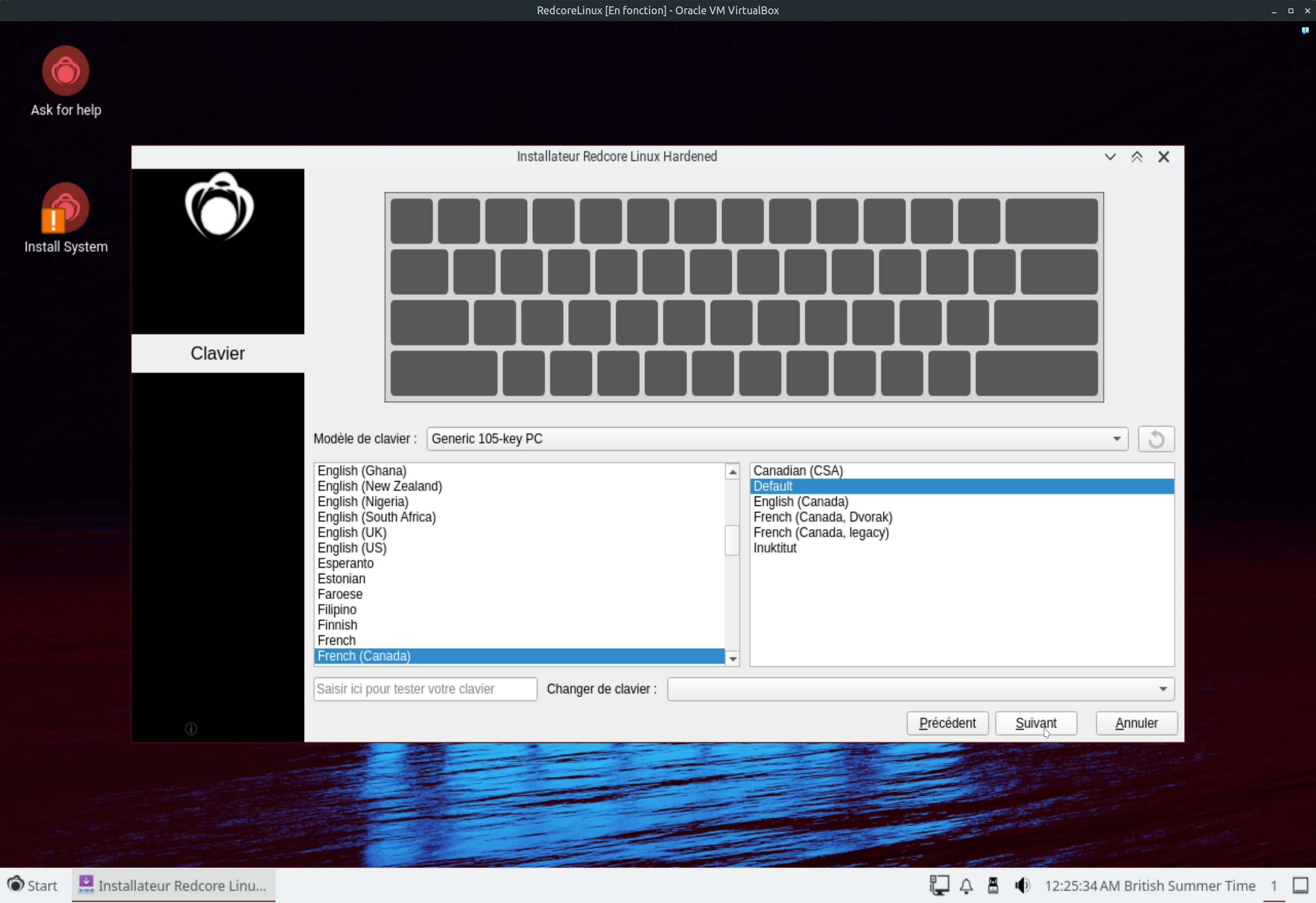Click the show desktop icon in the taskbar
This screenshot has width=1316, height=903.
tap(1300, 886)
